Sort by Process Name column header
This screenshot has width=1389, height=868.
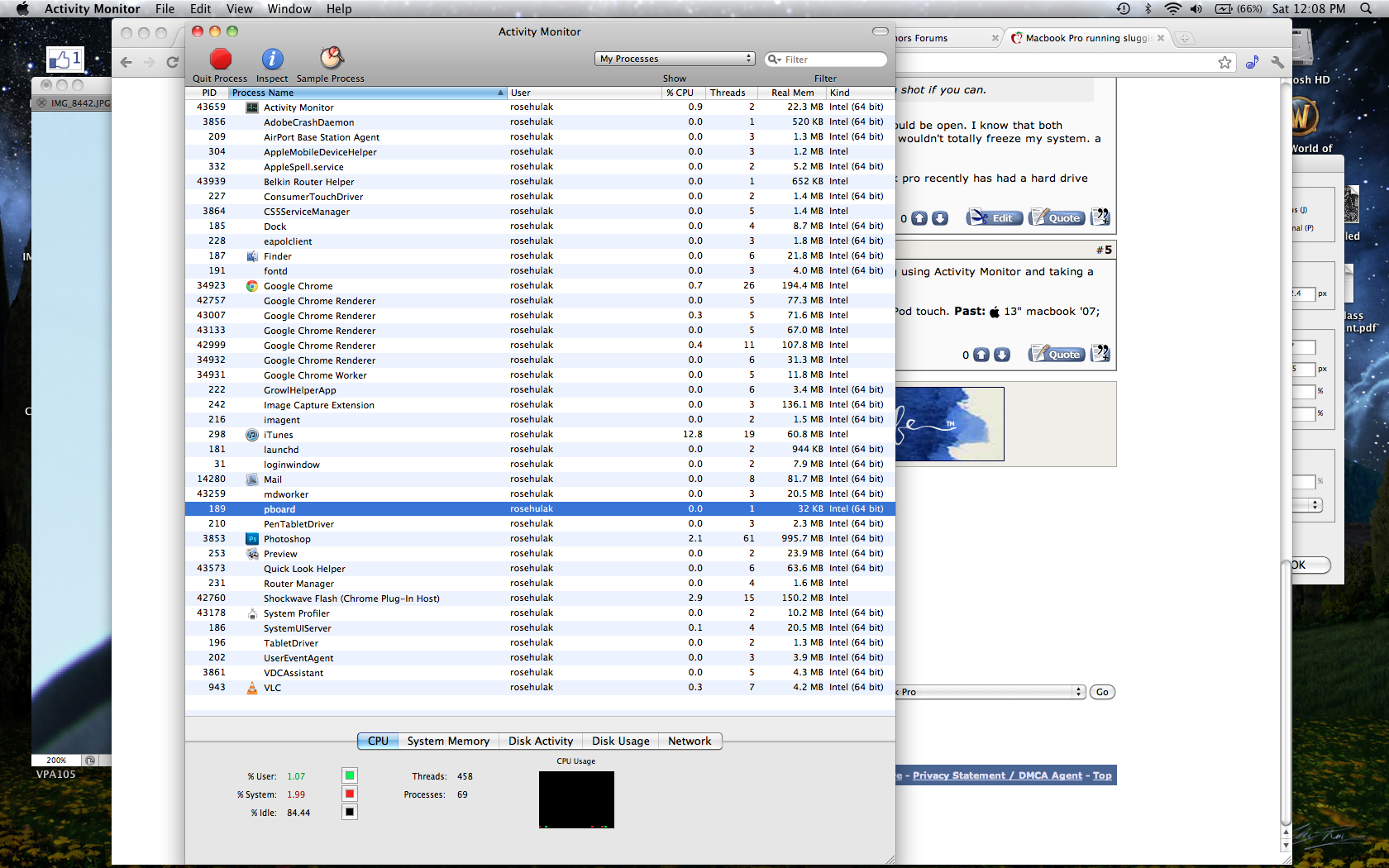[368, 93]
